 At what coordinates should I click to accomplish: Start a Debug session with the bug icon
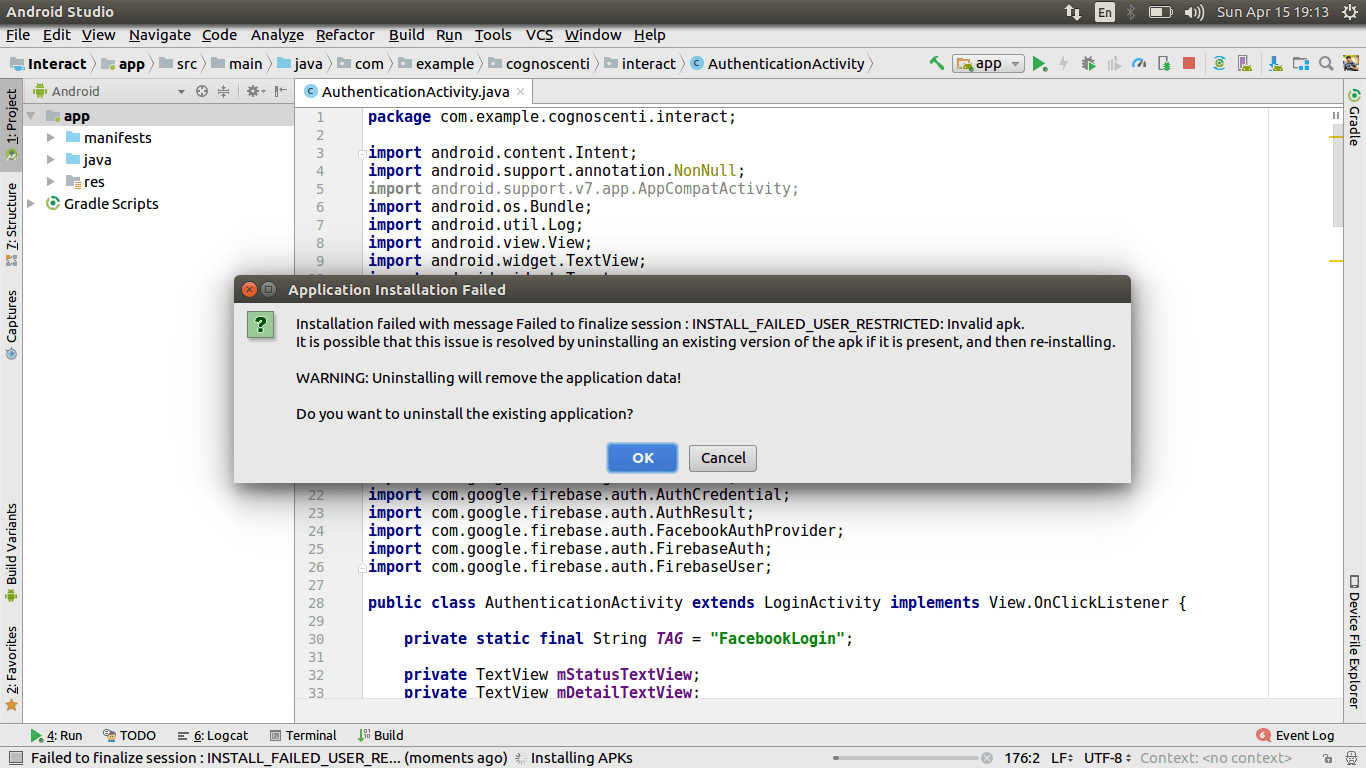click(1089, 62)
